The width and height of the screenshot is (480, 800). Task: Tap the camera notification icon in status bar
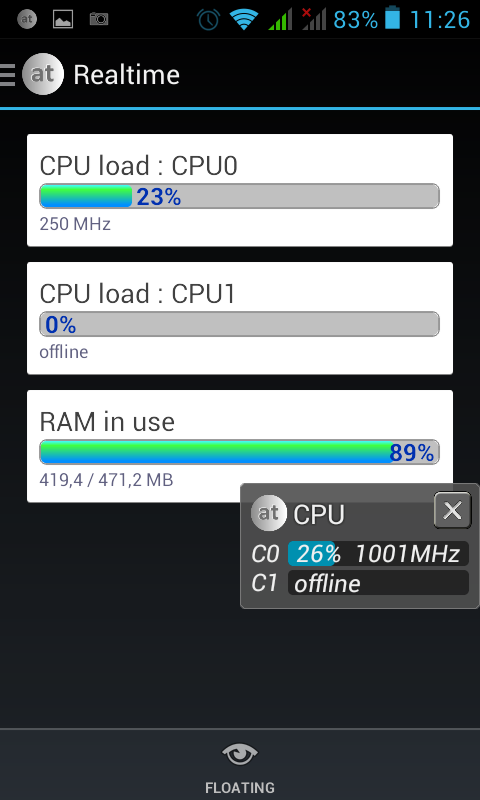coord(99,19)
